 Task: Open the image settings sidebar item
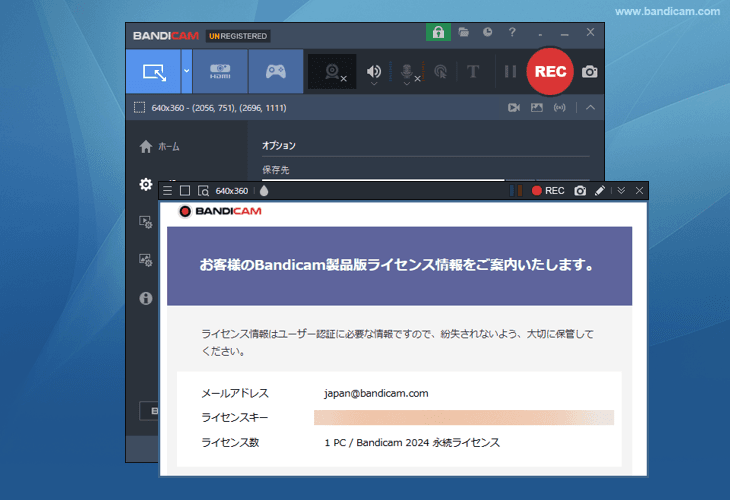point(146,260)
